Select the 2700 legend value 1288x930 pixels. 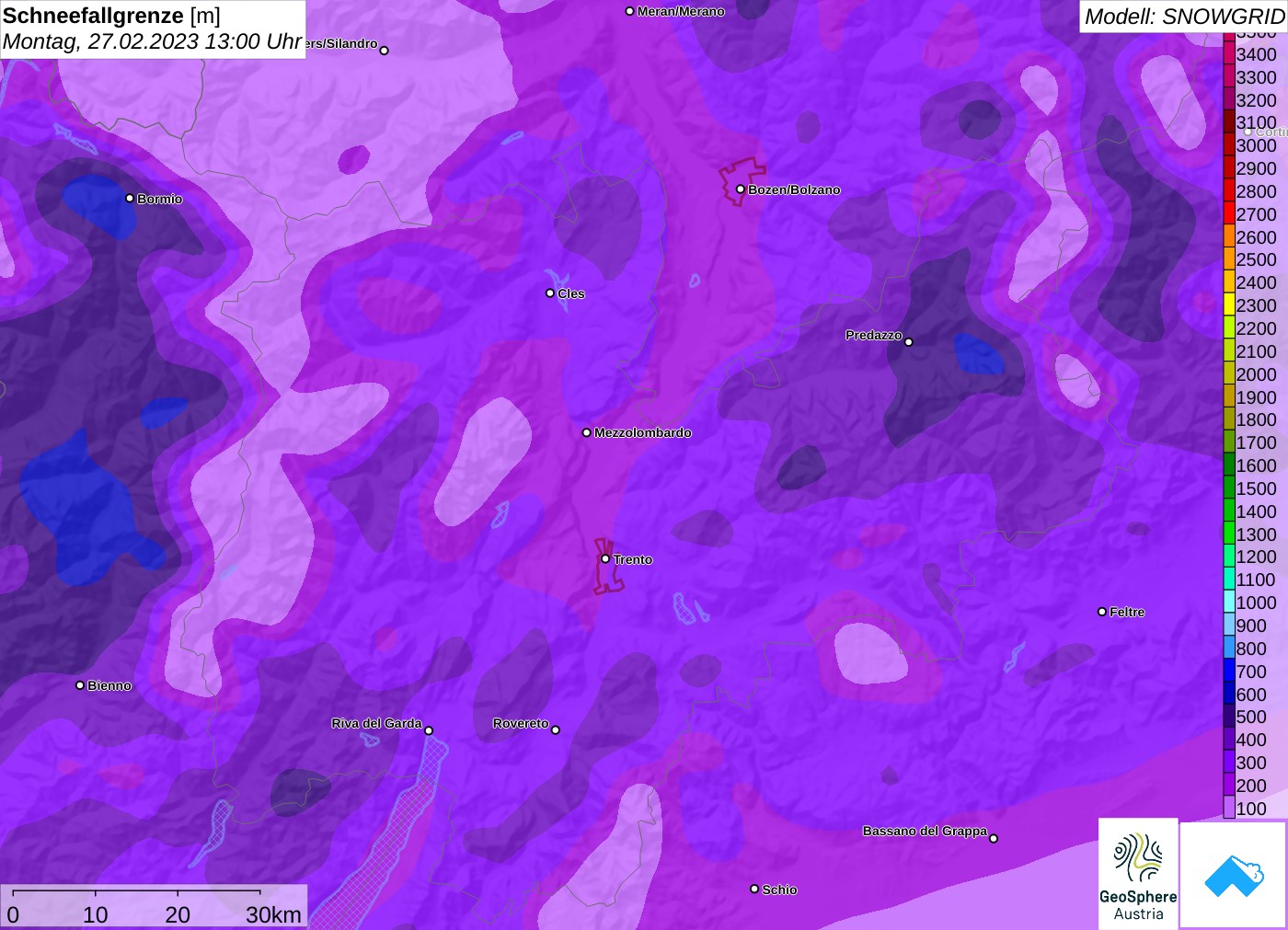(1256, 214)
